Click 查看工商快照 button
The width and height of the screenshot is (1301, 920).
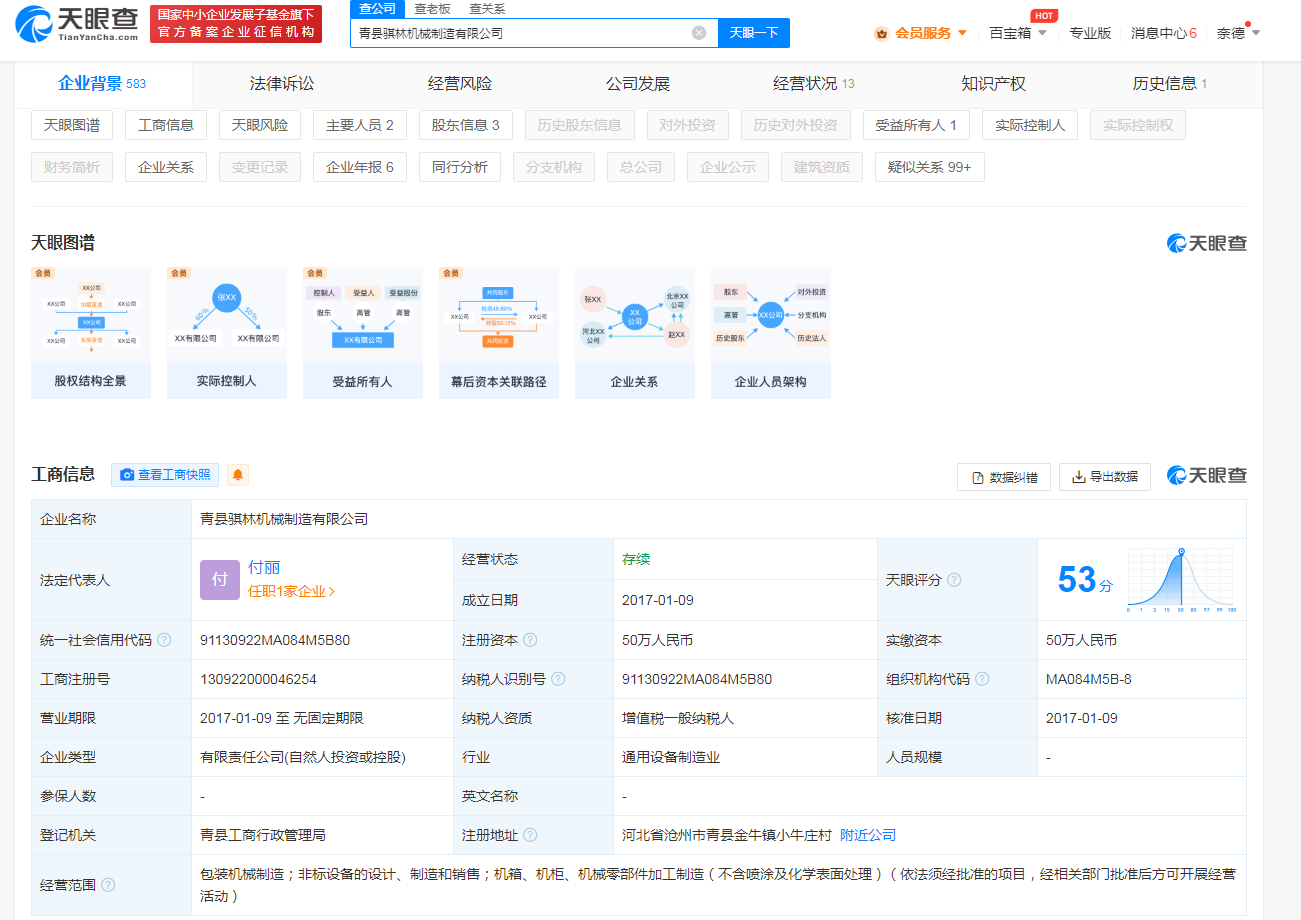tap(165, 475)
